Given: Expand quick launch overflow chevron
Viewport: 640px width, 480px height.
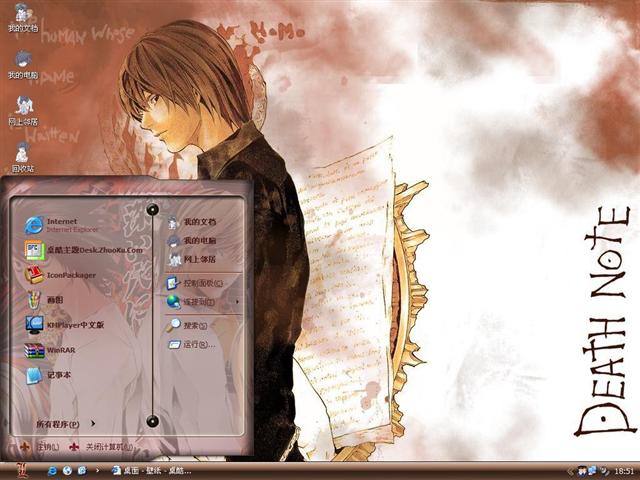Looking at the screenshot, I should [x=97, y=470].
